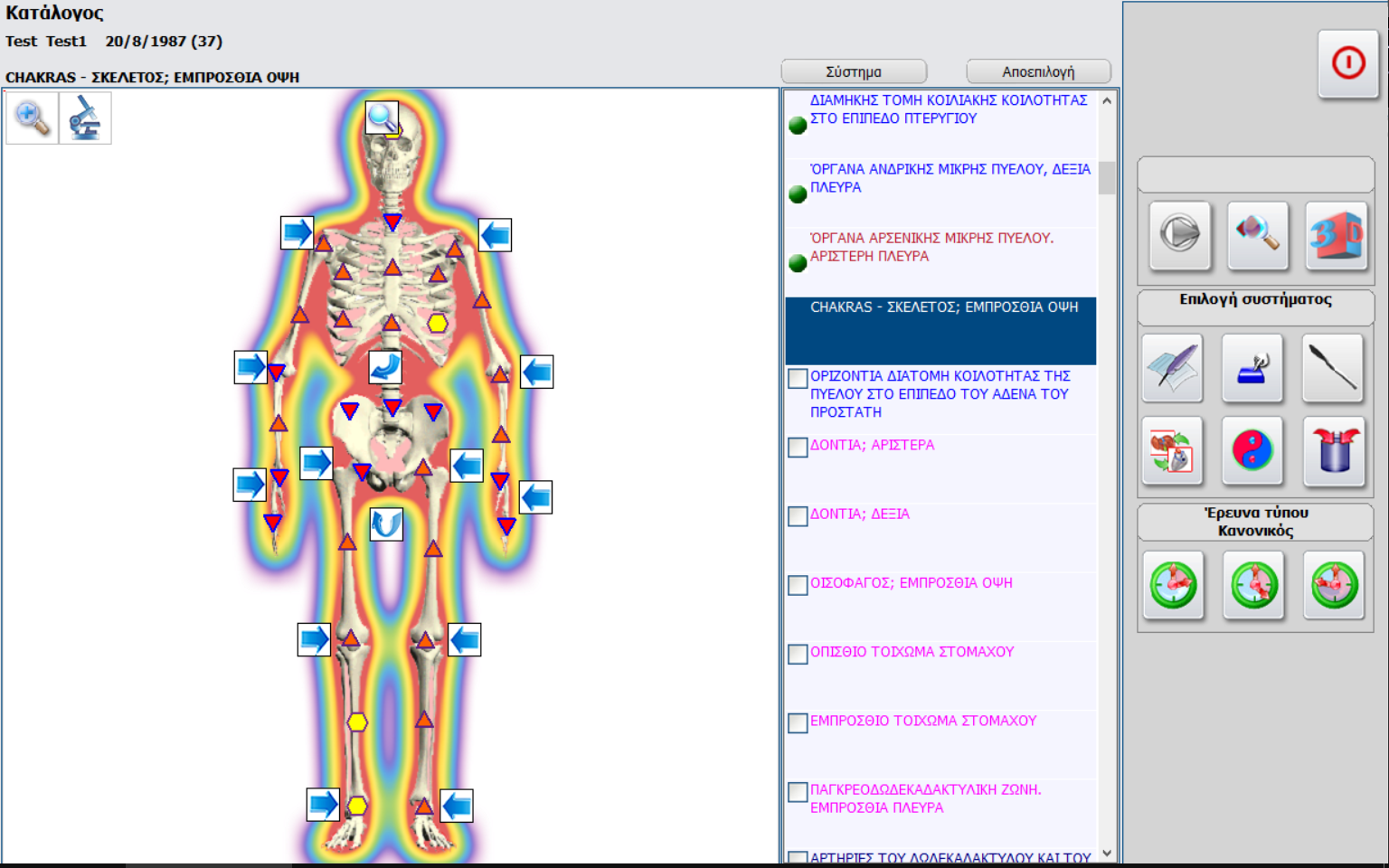
Task: Click the zoom-in magnifier tool above skeleton
Action: coord(32,118)
